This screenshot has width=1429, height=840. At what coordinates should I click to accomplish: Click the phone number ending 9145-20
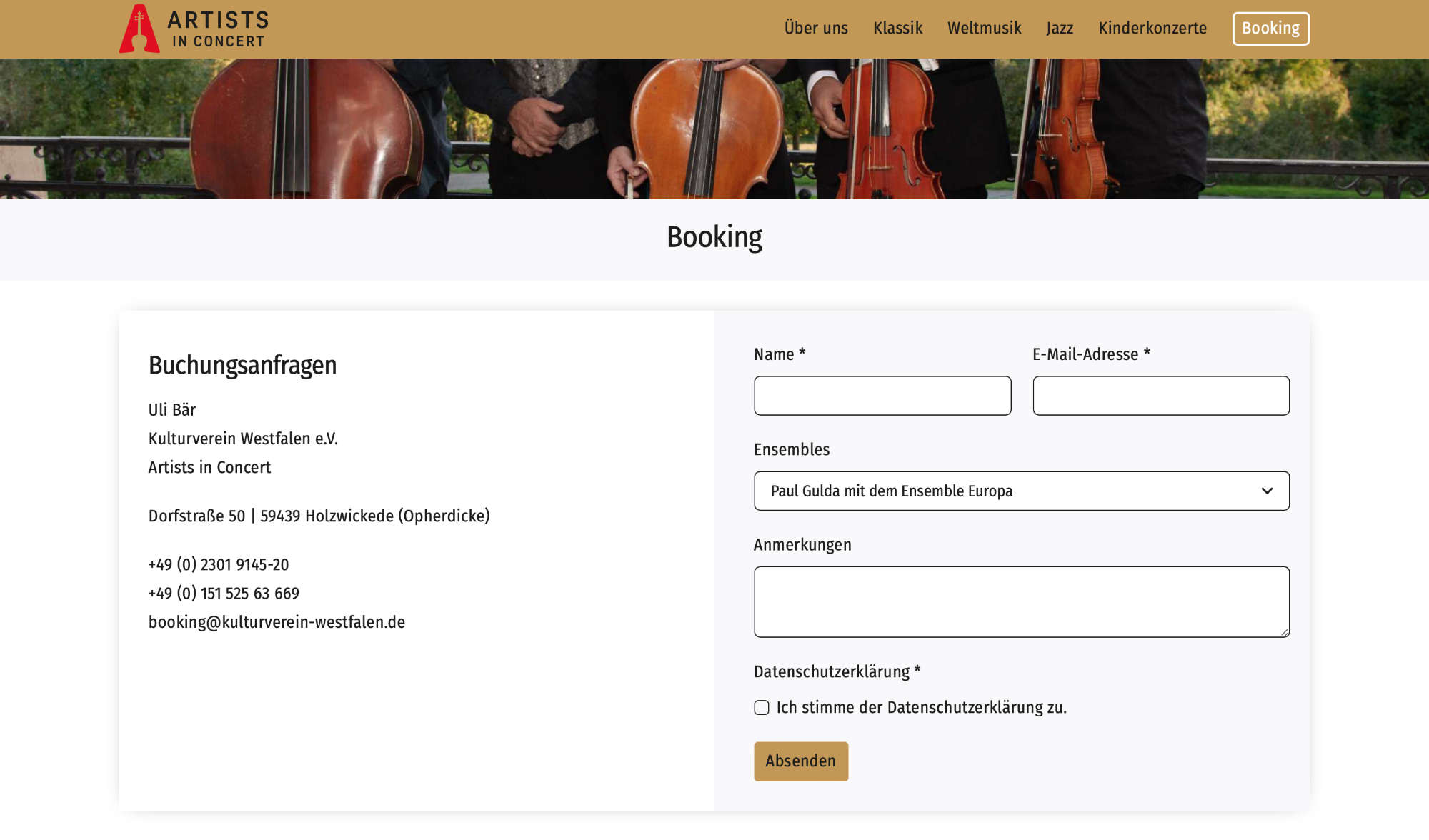click(219, 565)
